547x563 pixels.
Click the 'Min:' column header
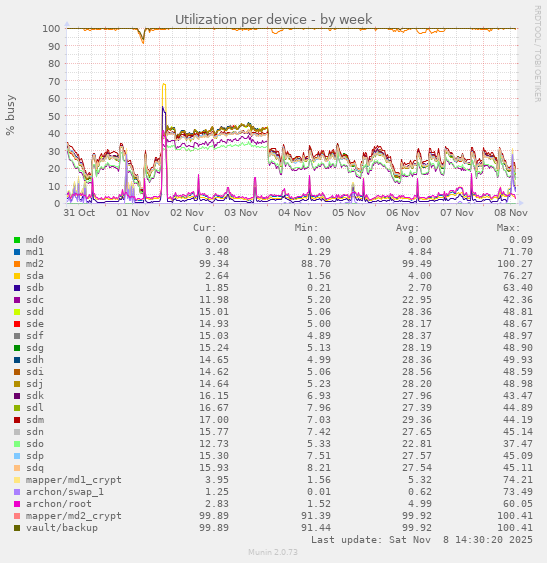(x=306, y=228)
